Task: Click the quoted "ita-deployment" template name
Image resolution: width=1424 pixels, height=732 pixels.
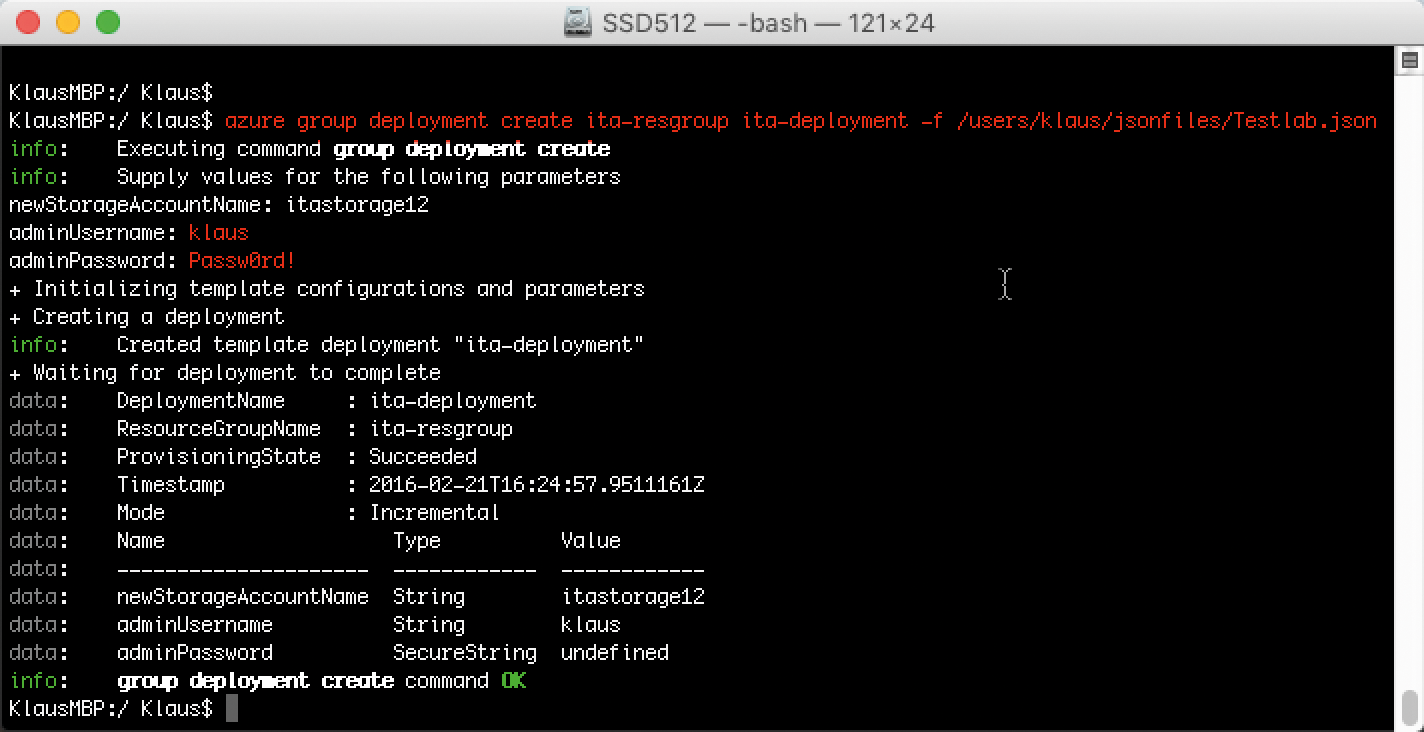Action: [548, 345]
